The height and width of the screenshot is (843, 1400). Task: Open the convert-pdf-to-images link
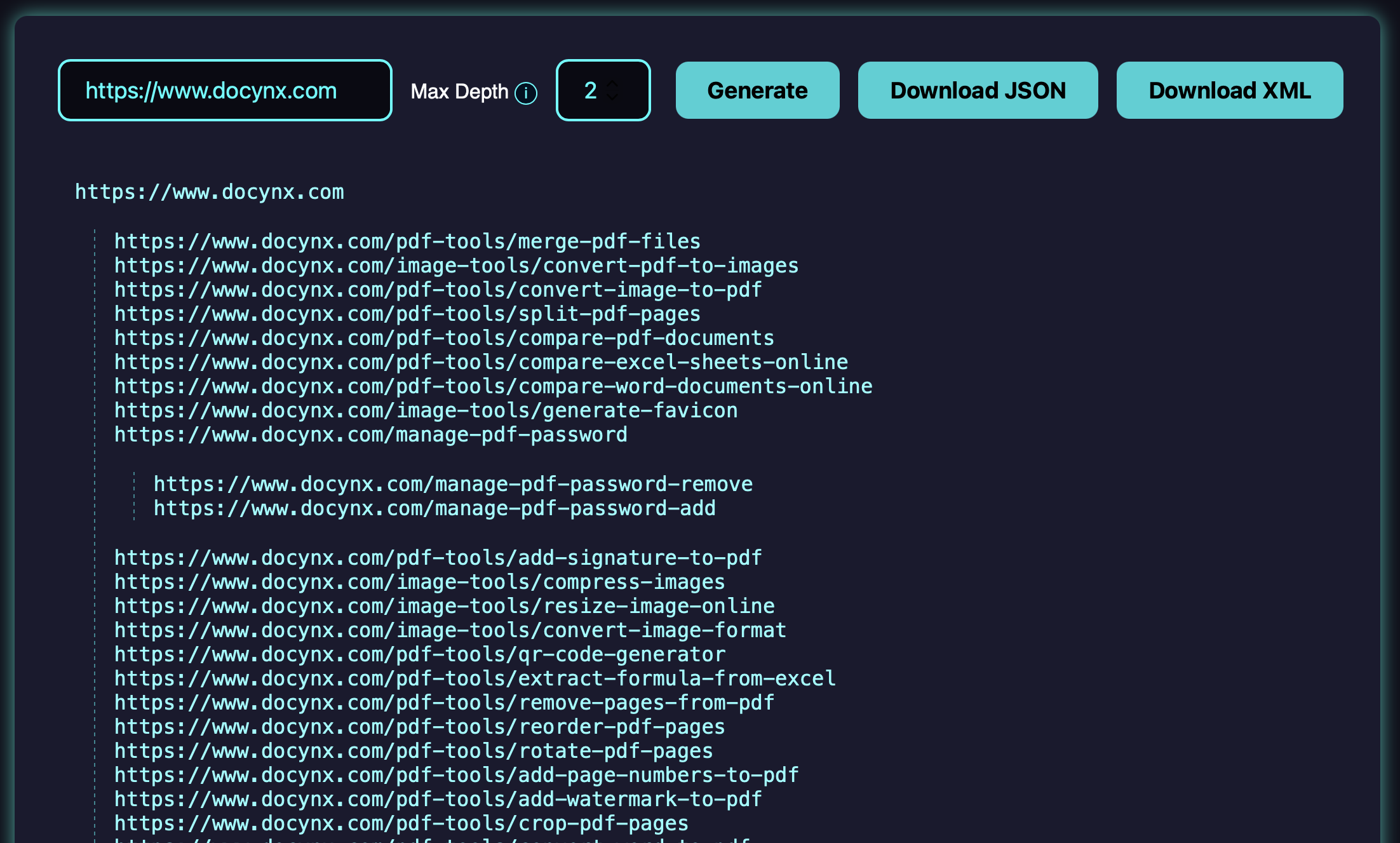click(456, 266)
